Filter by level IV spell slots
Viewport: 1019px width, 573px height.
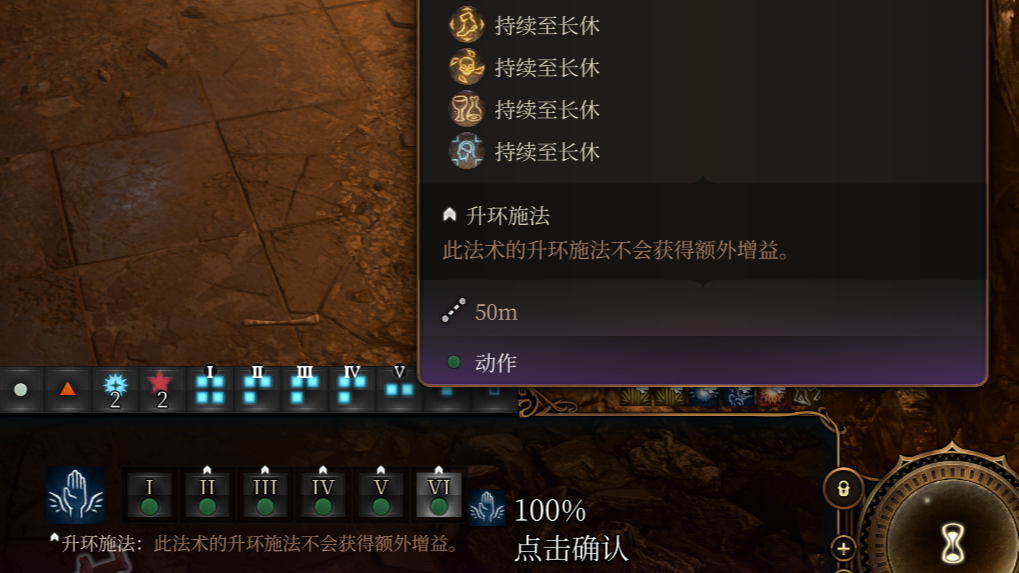tap(352, 388)
